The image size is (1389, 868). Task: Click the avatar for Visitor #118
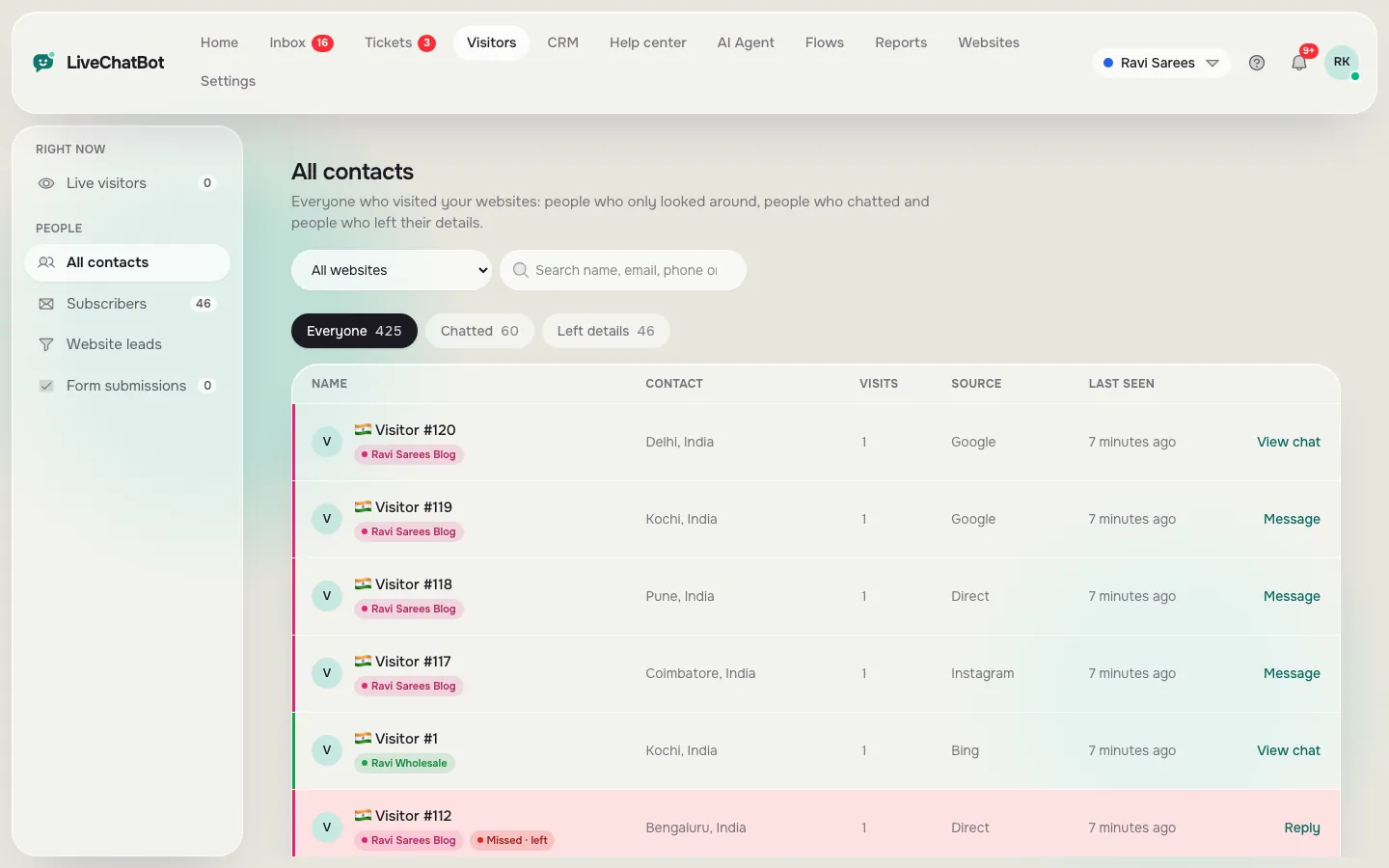(327, 596)
